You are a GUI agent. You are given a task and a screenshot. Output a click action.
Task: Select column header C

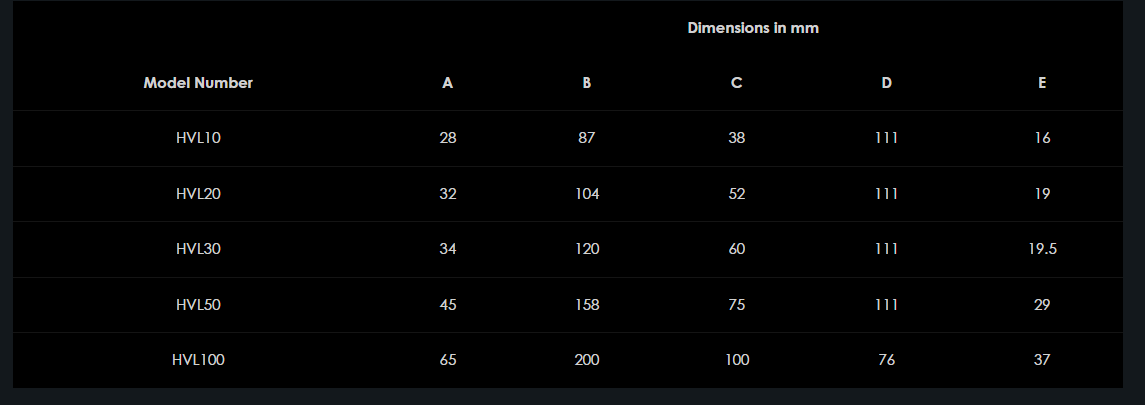(737, 83)
